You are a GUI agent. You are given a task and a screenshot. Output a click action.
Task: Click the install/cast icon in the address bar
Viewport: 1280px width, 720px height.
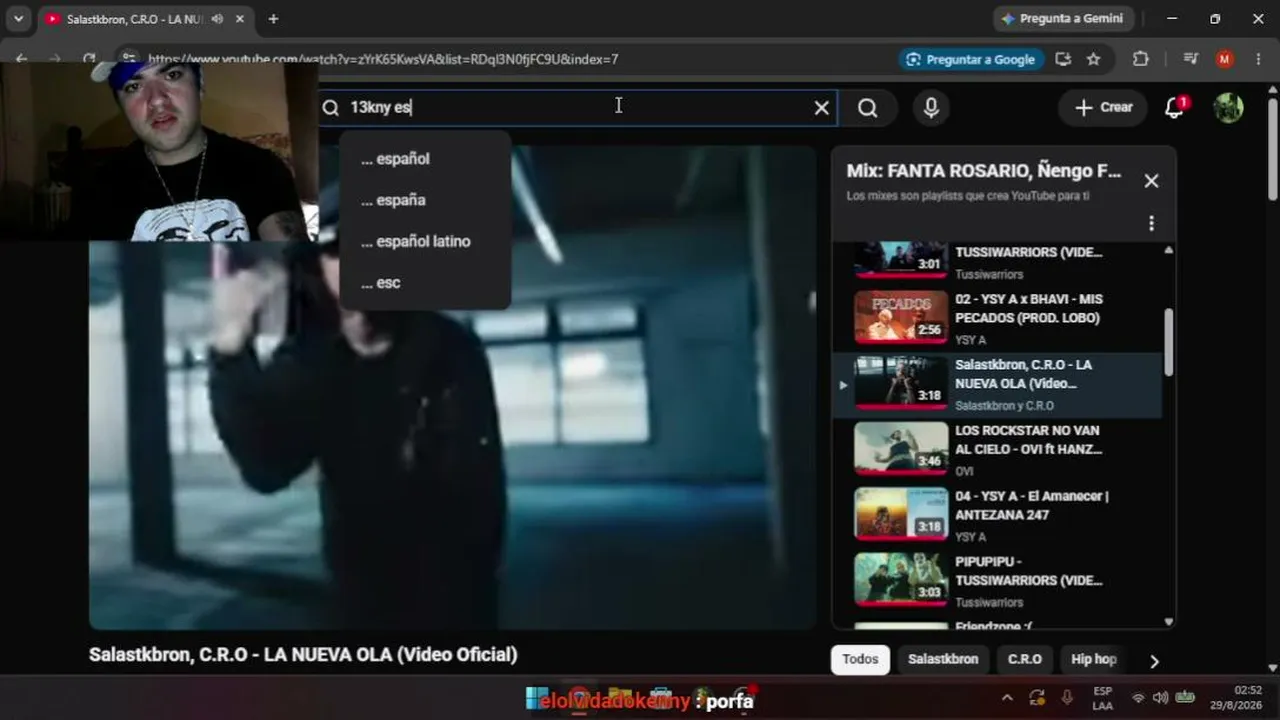tap(1063, 59)
